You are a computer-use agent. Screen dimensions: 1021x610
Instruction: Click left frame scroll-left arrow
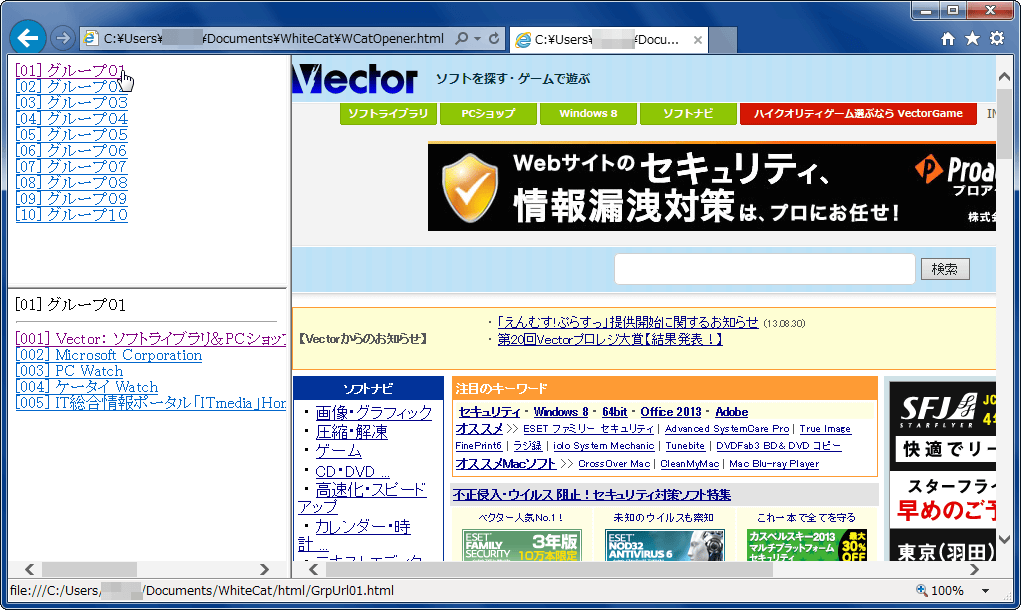click(30, 570)
